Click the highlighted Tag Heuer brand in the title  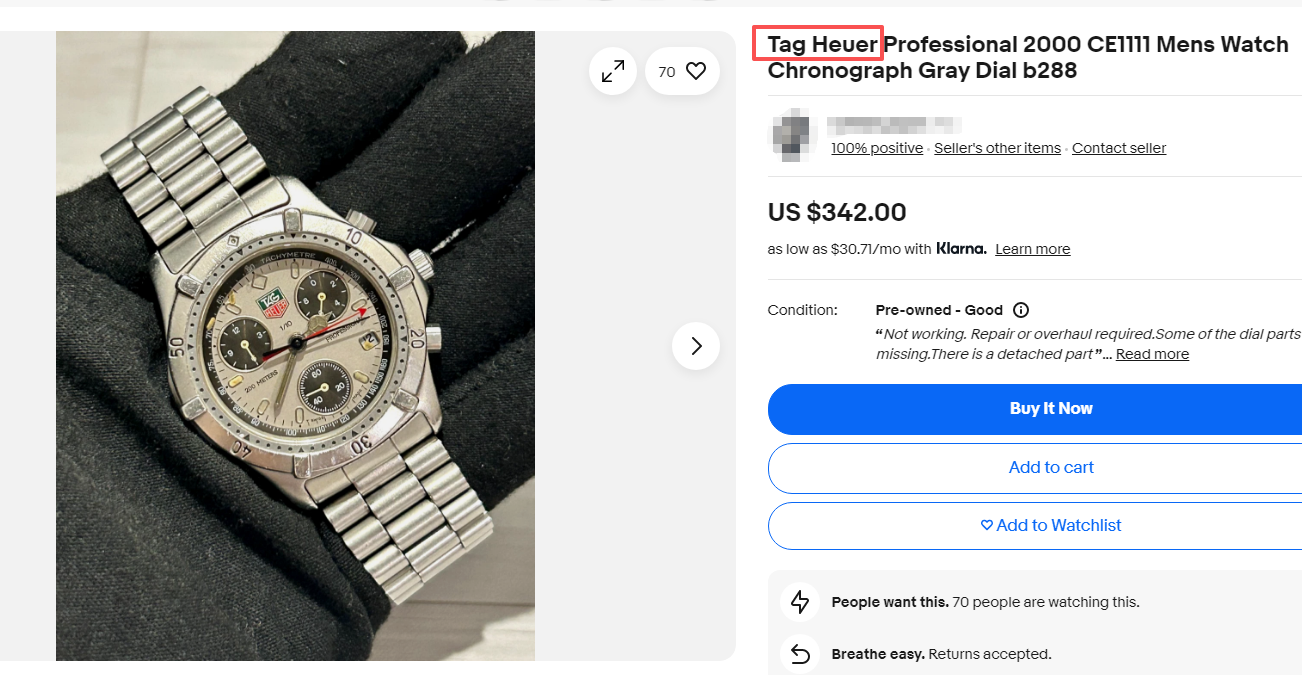click(818, 45)
